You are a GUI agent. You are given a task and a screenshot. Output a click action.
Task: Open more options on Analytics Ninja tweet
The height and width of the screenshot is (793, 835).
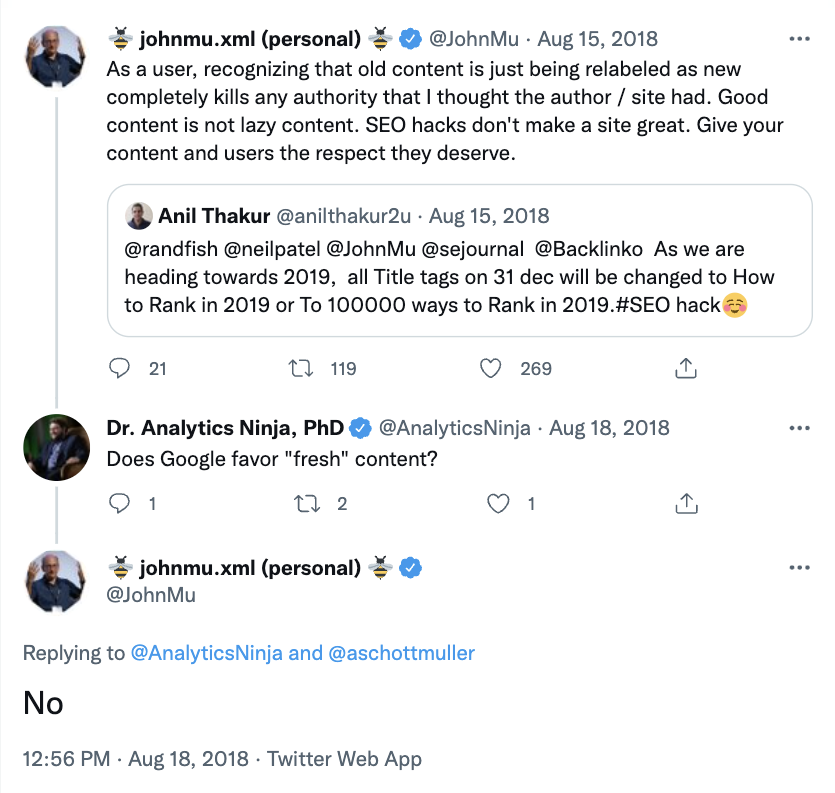point(799,428)
